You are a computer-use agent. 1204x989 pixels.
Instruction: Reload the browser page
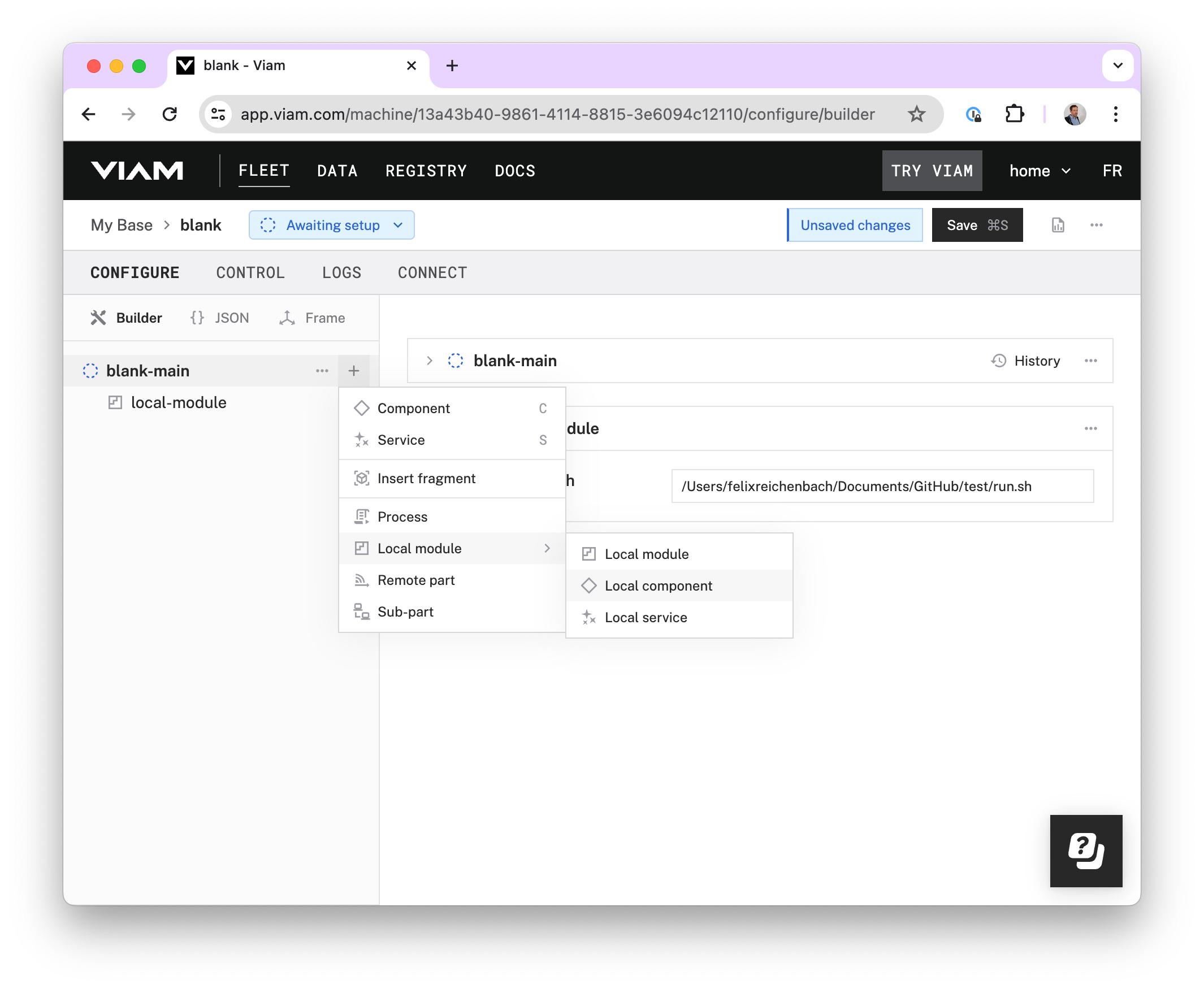[x=170, y=114]
